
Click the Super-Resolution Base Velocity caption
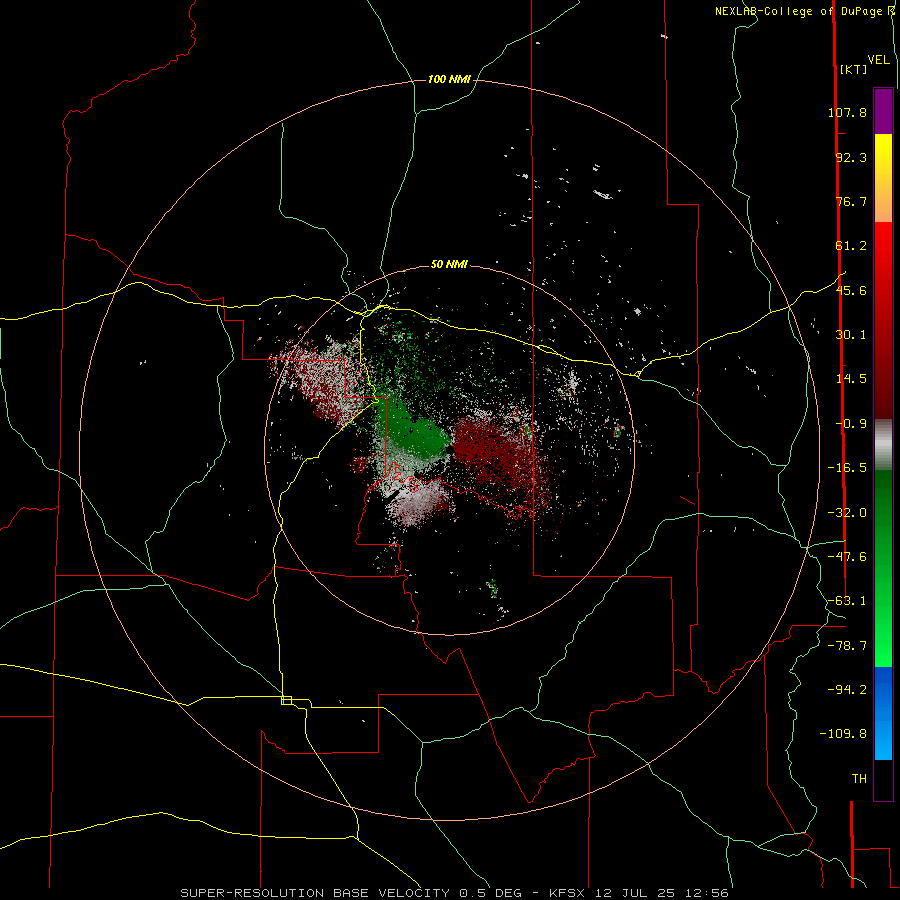click(x=454, y=893)
